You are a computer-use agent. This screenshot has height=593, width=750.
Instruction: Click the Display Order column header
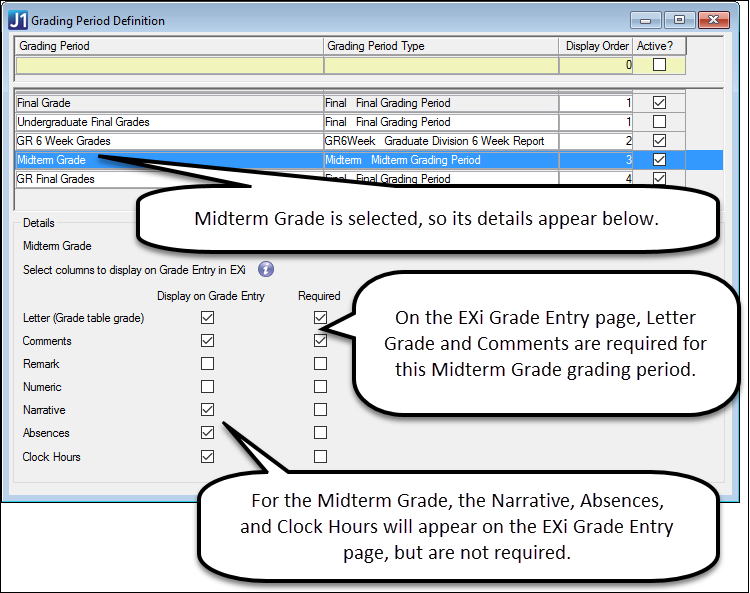click(596, 46)
